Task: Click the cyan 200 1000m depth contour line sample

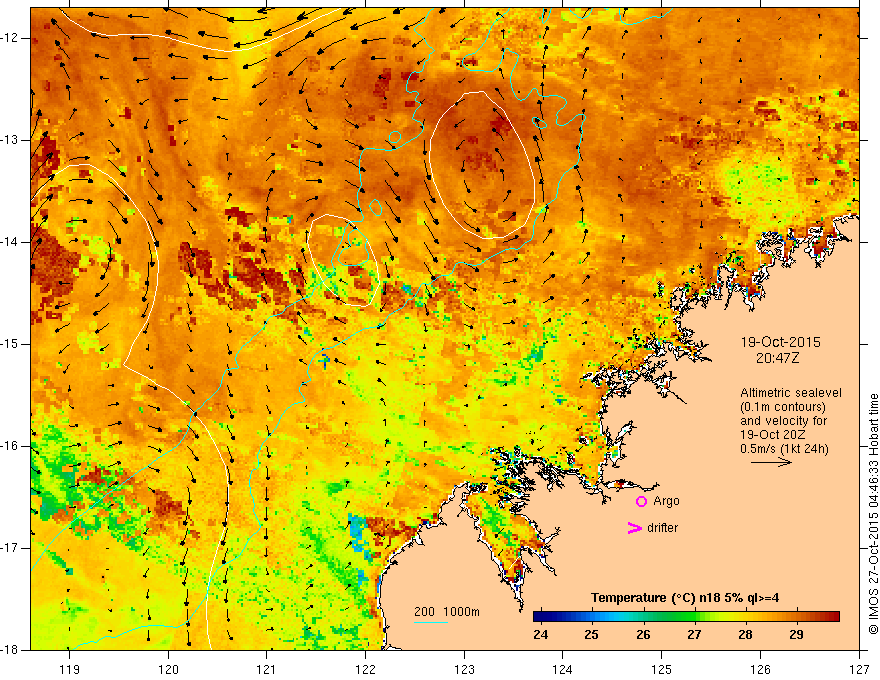Action: [431, 622]
